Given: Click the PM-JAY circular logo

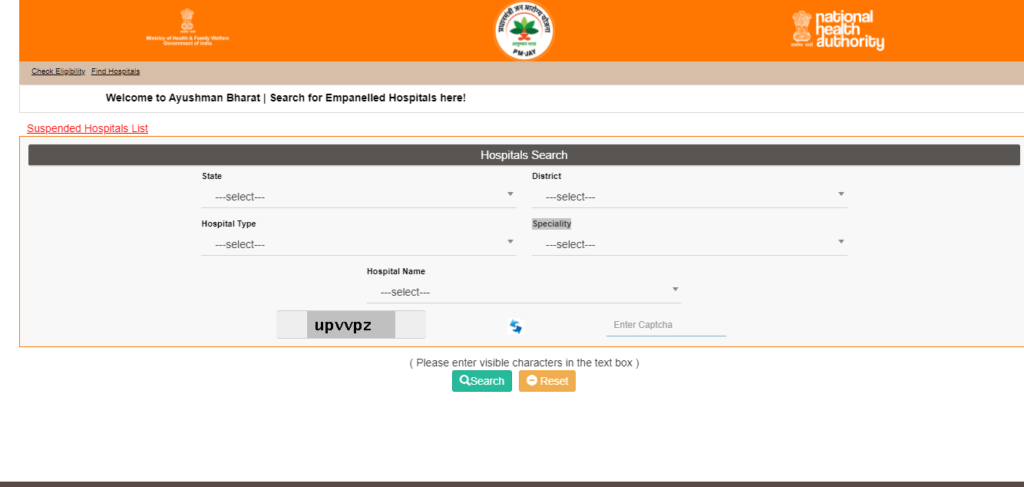Looking at the screenshot, I should click(x=524, y=30).
